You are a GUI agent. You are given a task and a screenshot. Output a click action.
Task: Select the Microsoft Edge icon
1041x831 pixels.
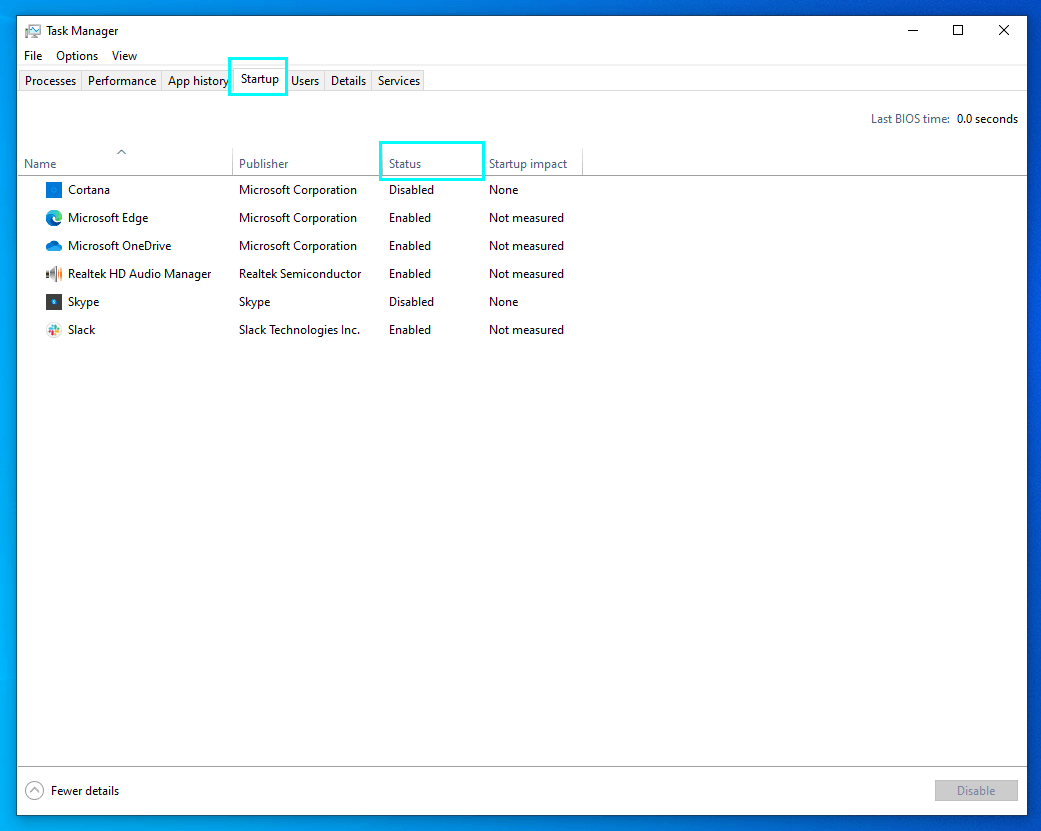tap(53, 217)
